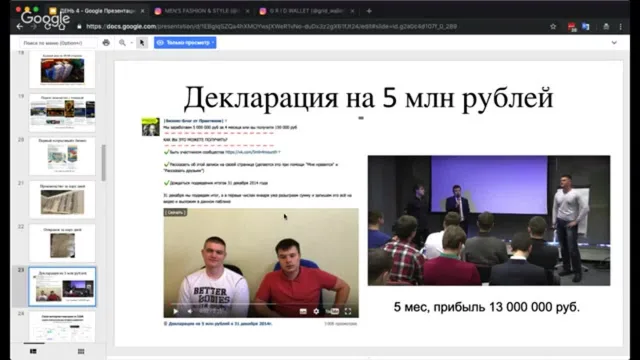Switch to MEN'S FASHION & STYLE tab
Image resolution: width=640 pixels, height=360 pixels.
[202, 11]
